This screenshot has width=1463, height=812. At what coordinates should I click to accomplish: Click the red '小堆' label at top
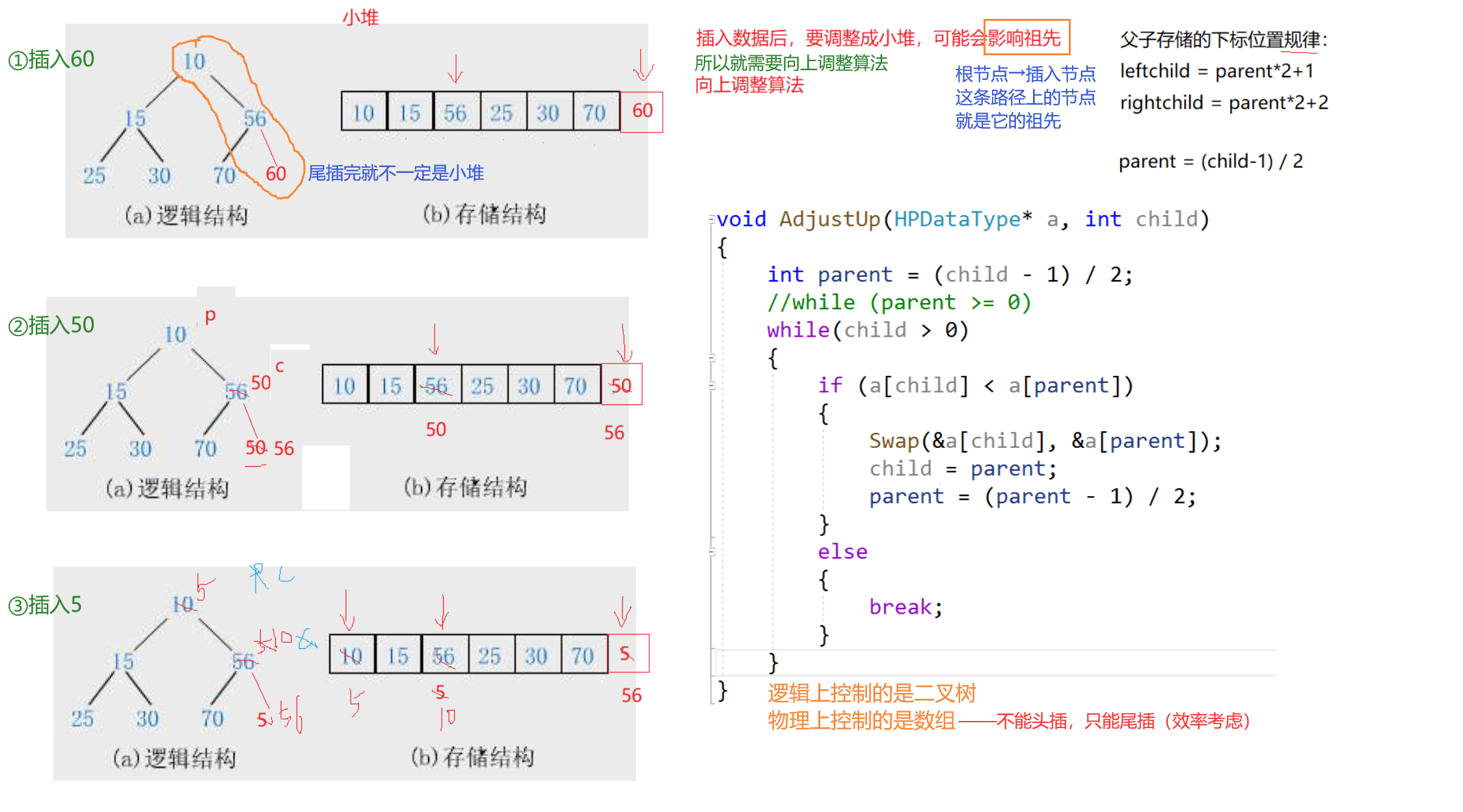[360, 17]
